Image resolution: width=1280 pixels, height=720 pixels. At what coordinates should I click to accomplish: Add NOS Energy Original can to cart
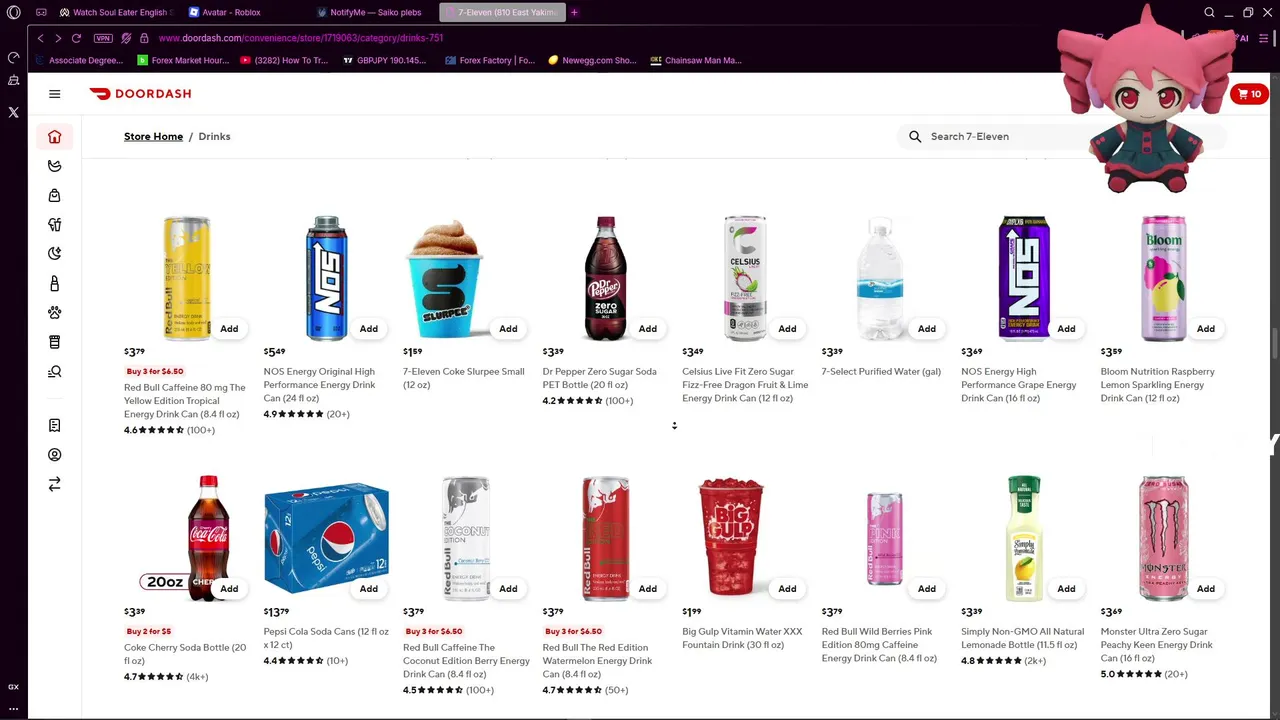click(x=369, y=329)
